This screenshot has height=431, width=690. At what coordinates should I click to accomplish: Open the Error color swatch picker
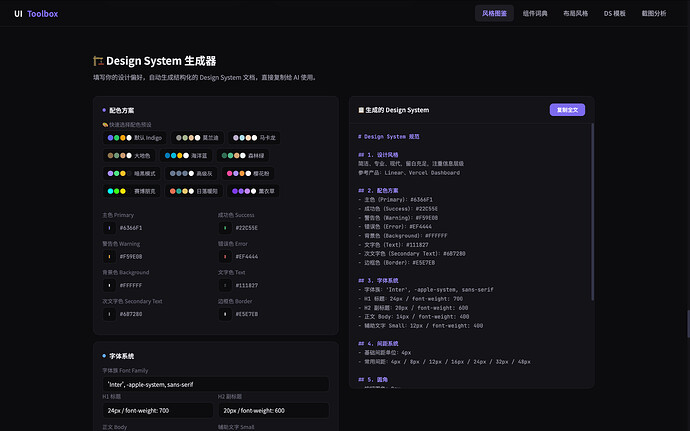[x=225, y=257]
